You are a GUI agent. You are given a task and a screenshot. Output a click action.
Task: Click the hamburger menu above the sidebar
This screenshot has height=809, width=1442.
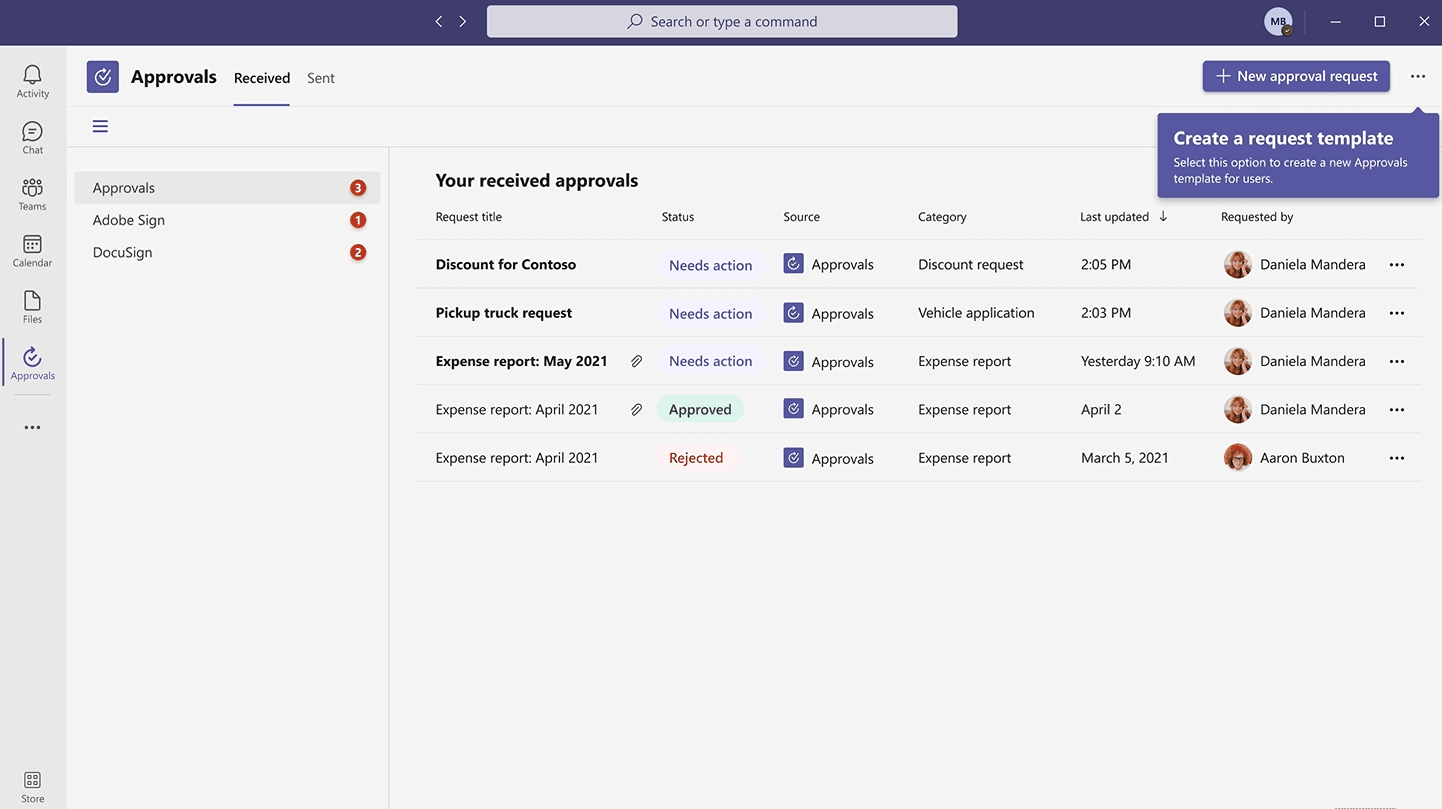point(100,125)
